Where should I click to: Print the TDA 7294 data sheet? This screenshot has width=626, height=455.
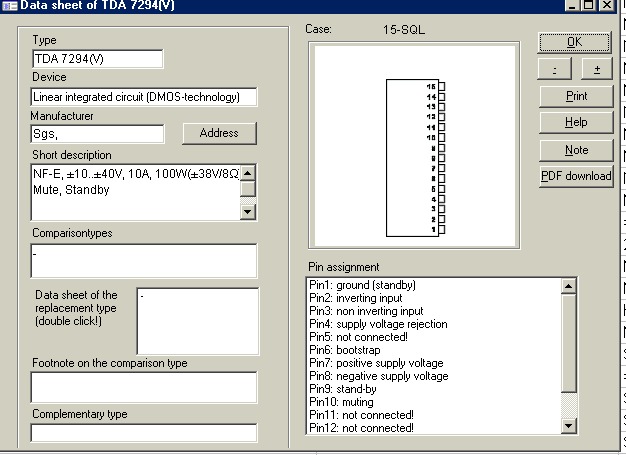pos(576,96)
